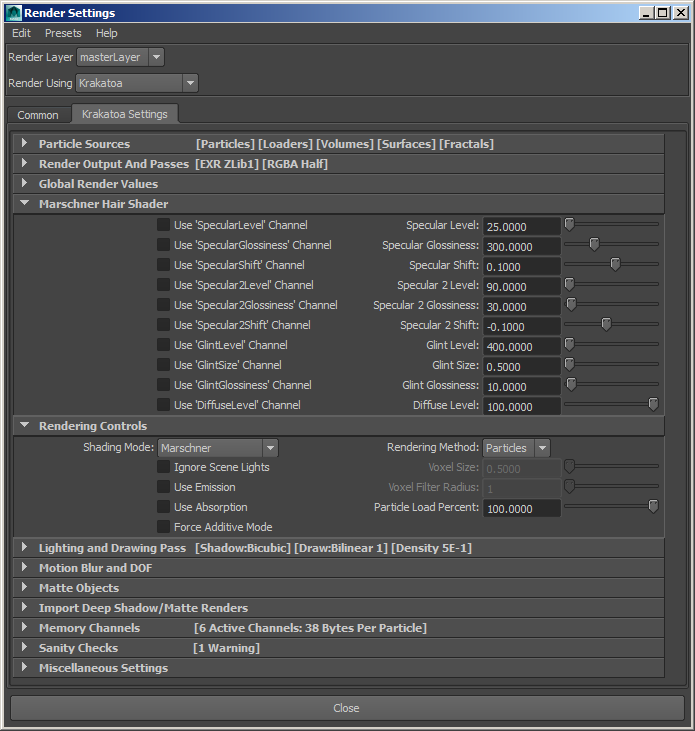Click the Diffuse Level value field

522,407
